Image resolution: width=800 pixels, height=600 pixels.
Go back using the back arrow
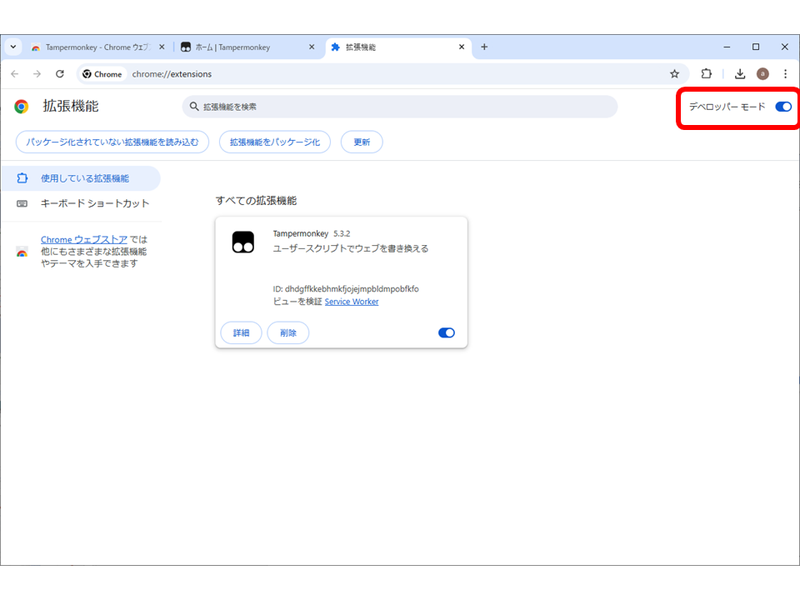15,74
